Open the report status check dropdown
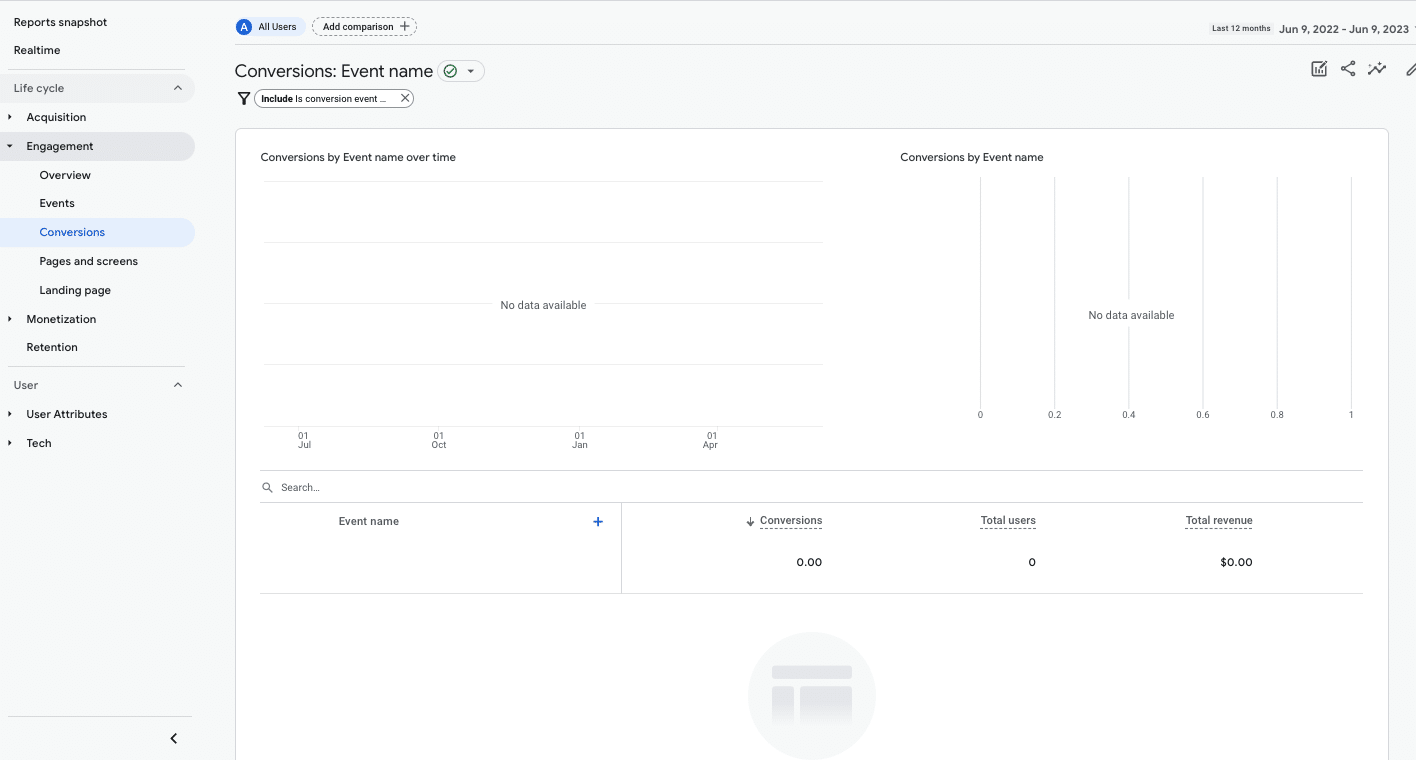1416x760 pixels. 461,71
